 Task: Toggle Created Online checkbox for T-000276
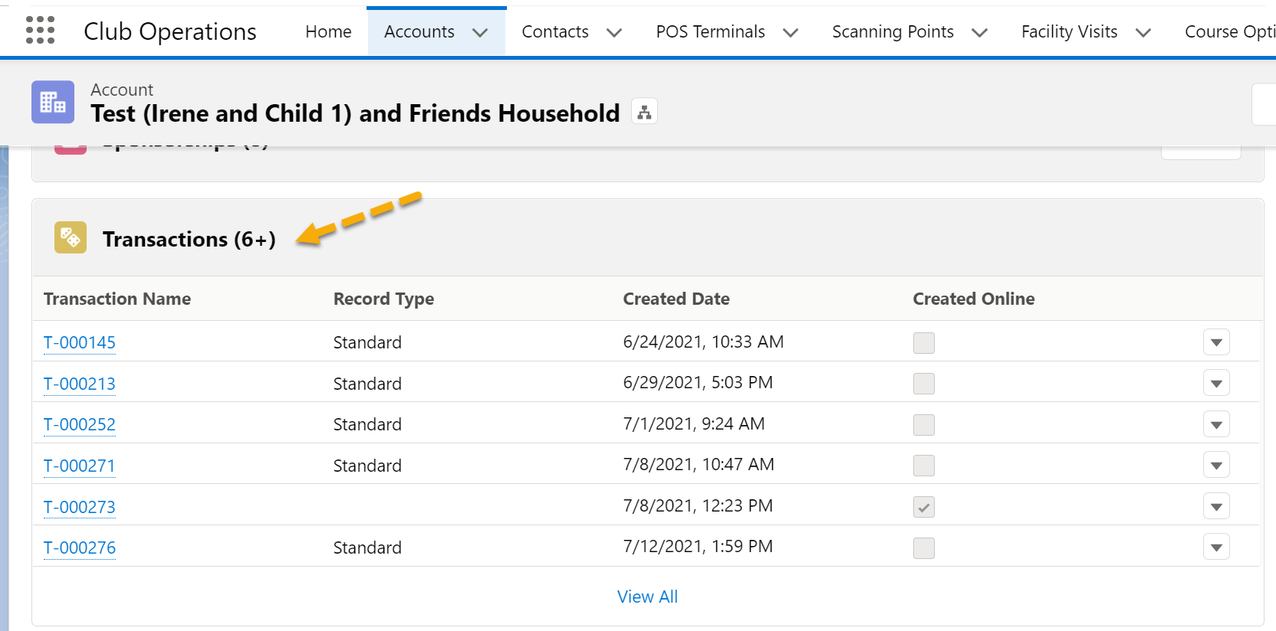pyautogui.click(x=924, y=548)
